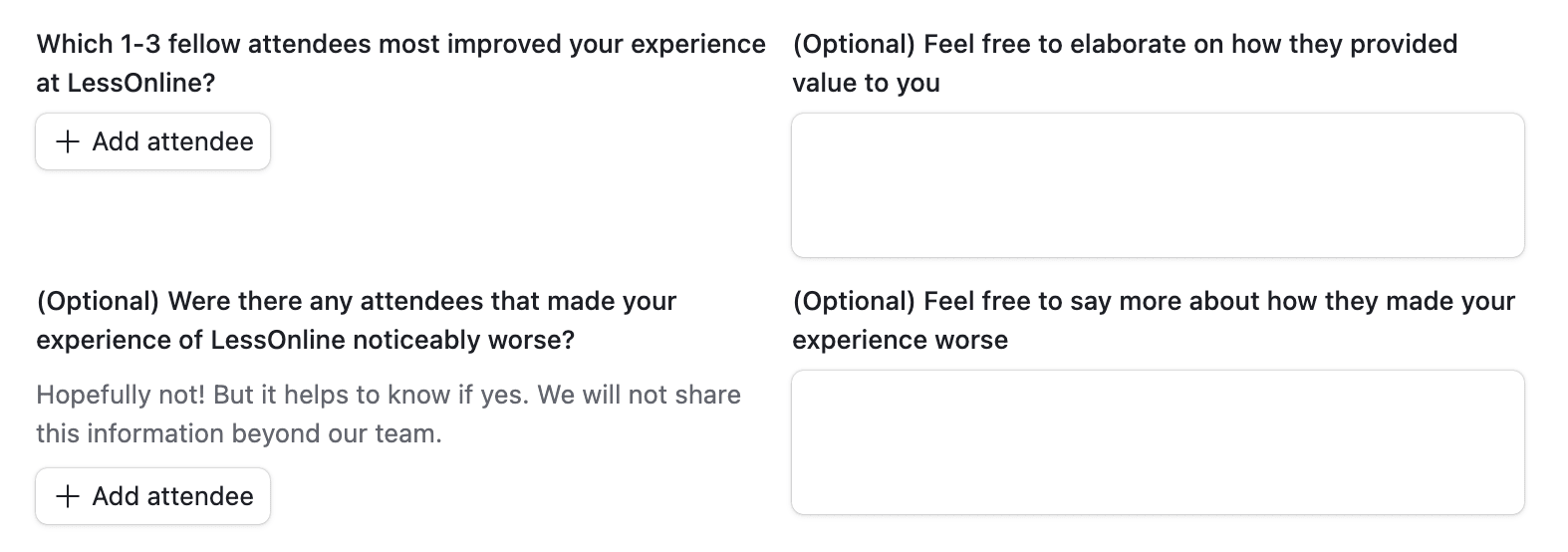Screen dimensions: 1568x552
Task: Add an attendee who improved your experience
Action: coord(153,141)
